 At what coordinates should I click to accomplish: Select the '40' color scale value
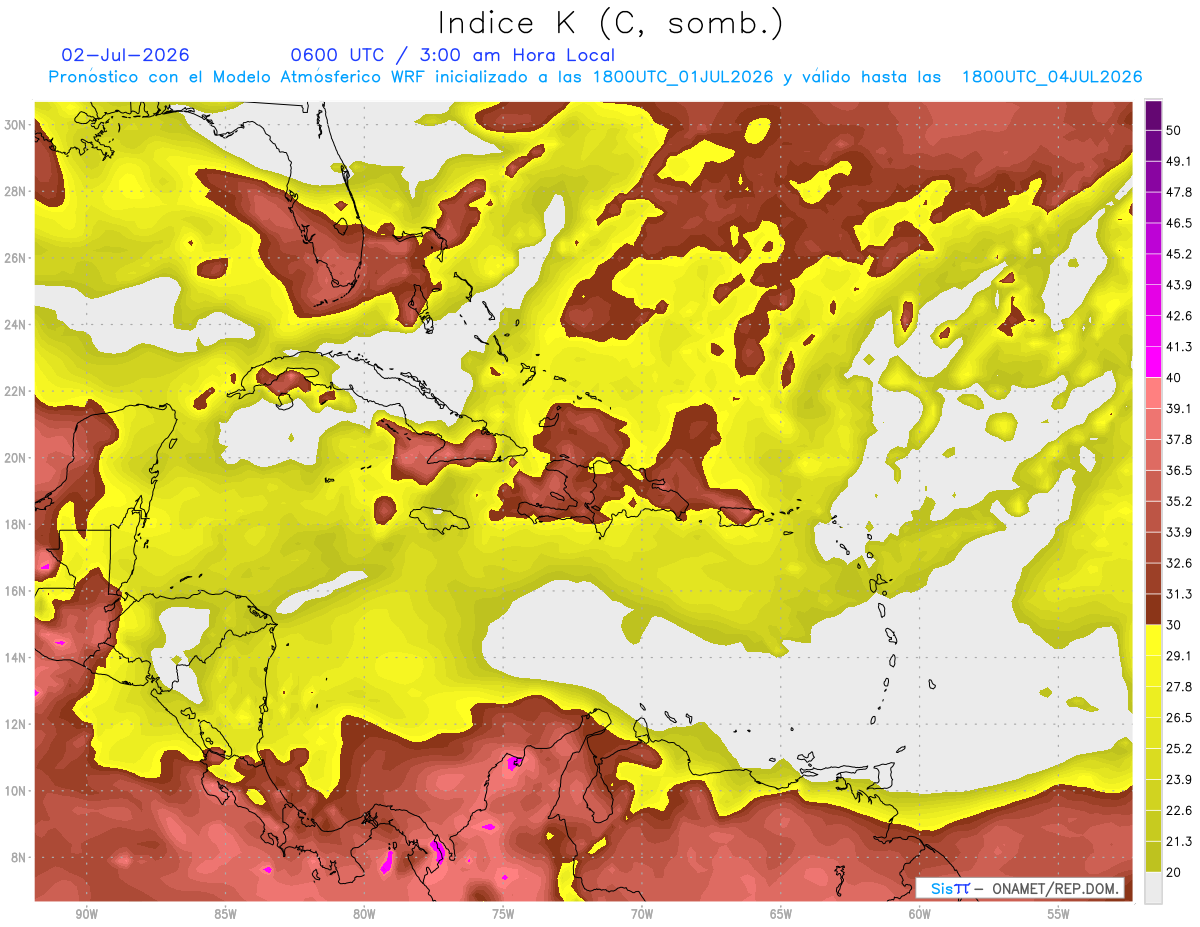pyautogui.click(x=1175, y=377)
